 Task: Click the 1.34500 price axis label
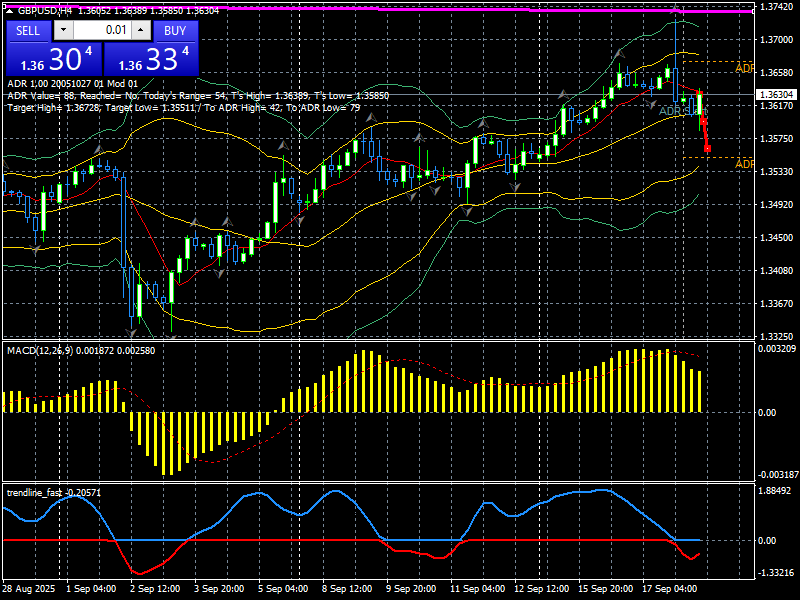click(x=776, y=238)
